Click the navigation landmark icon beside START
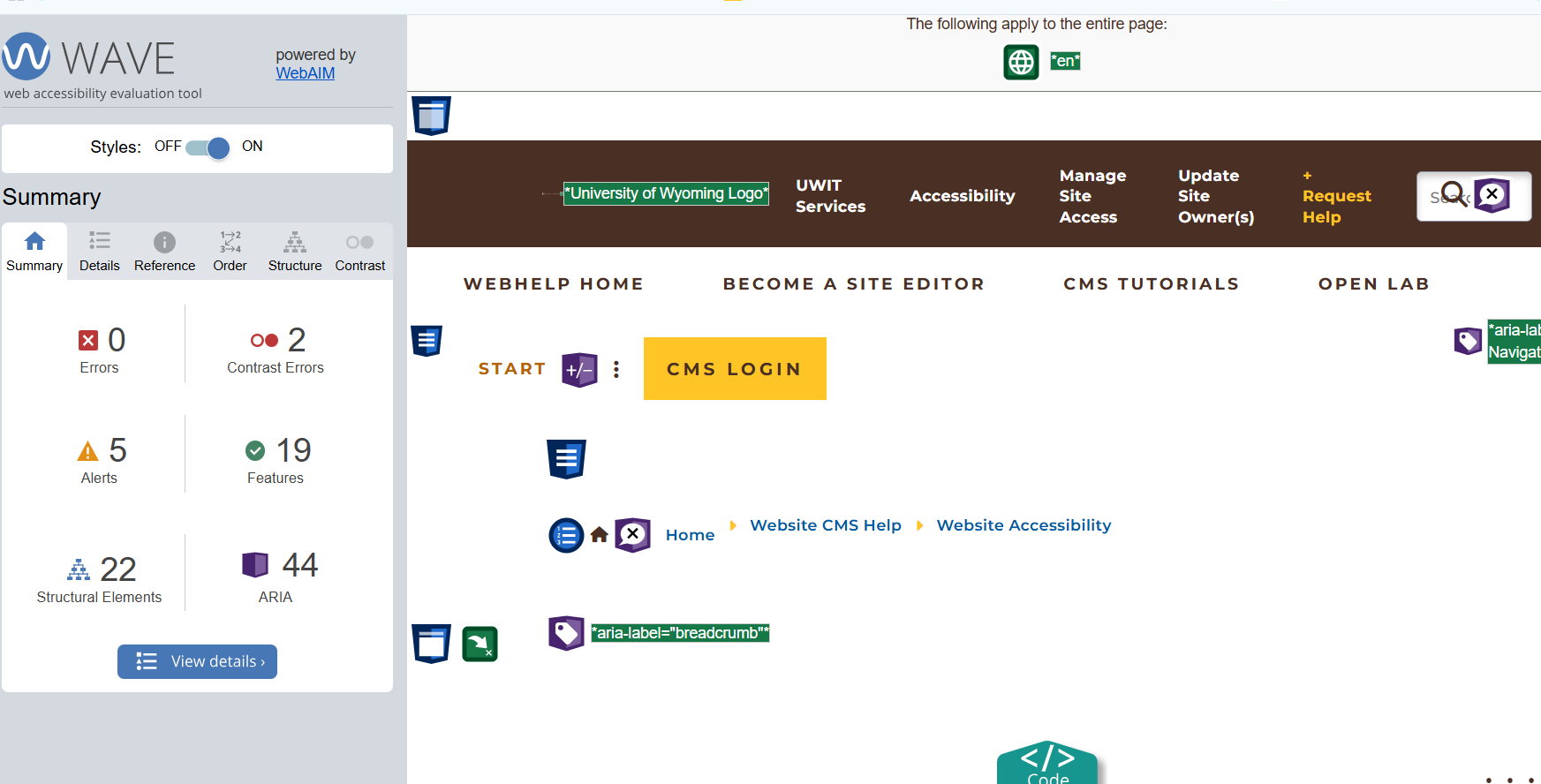This screenshot has width=1541, height=784. pos(427,341)
